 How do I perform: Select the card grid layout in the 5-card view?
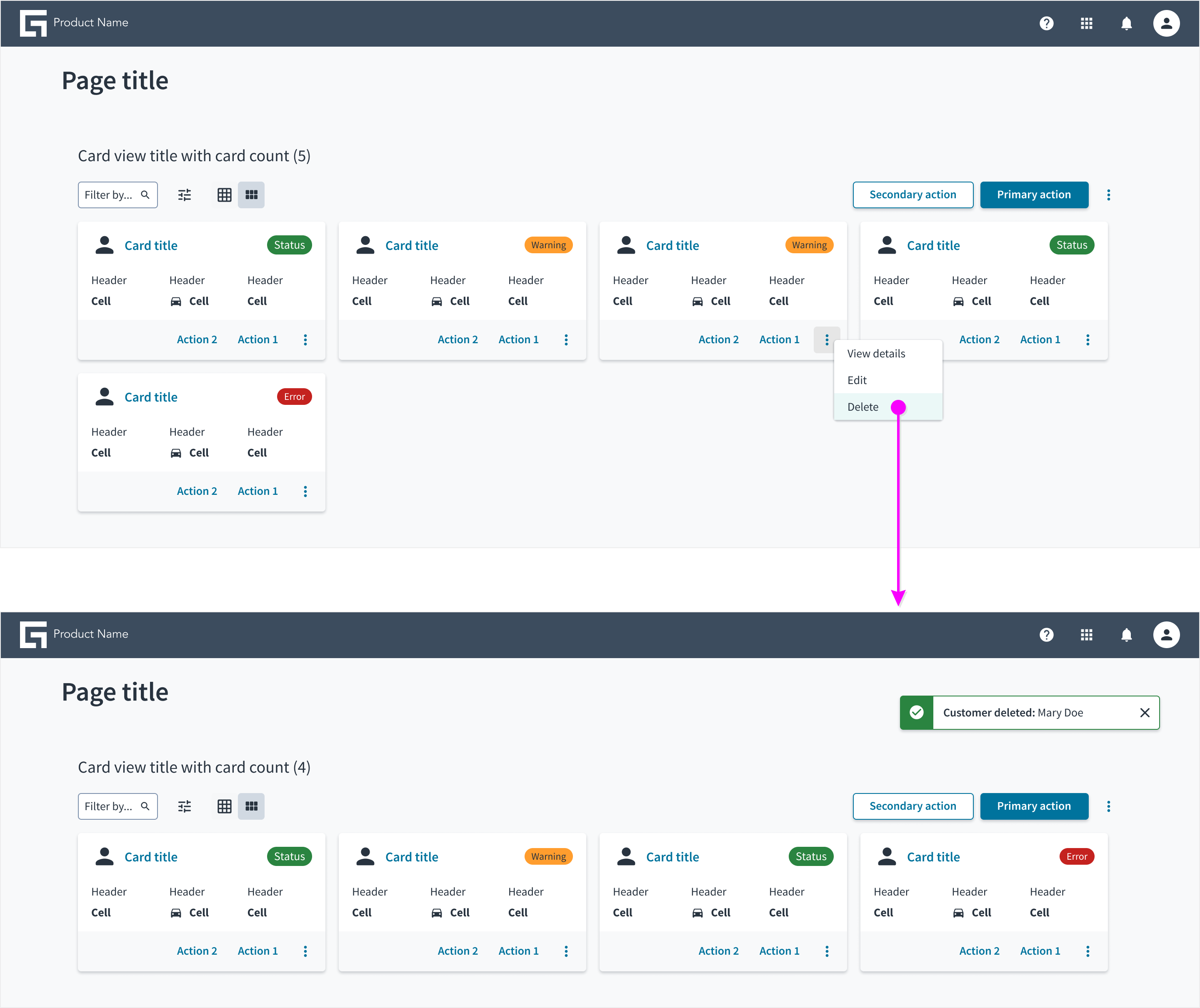(251, 195)
